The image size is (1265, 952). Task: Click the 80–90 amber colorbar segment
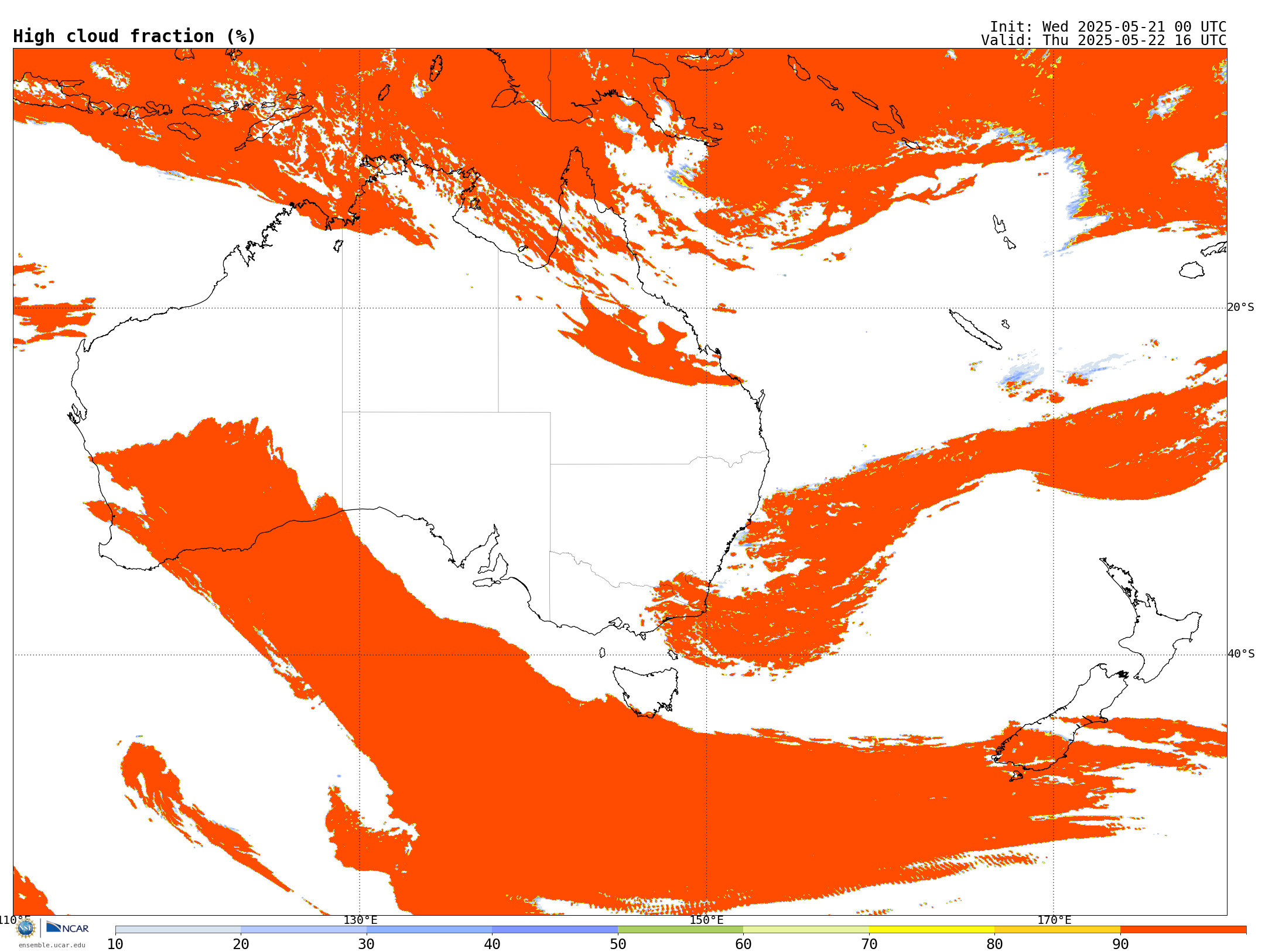click(x=1057, y=930)
